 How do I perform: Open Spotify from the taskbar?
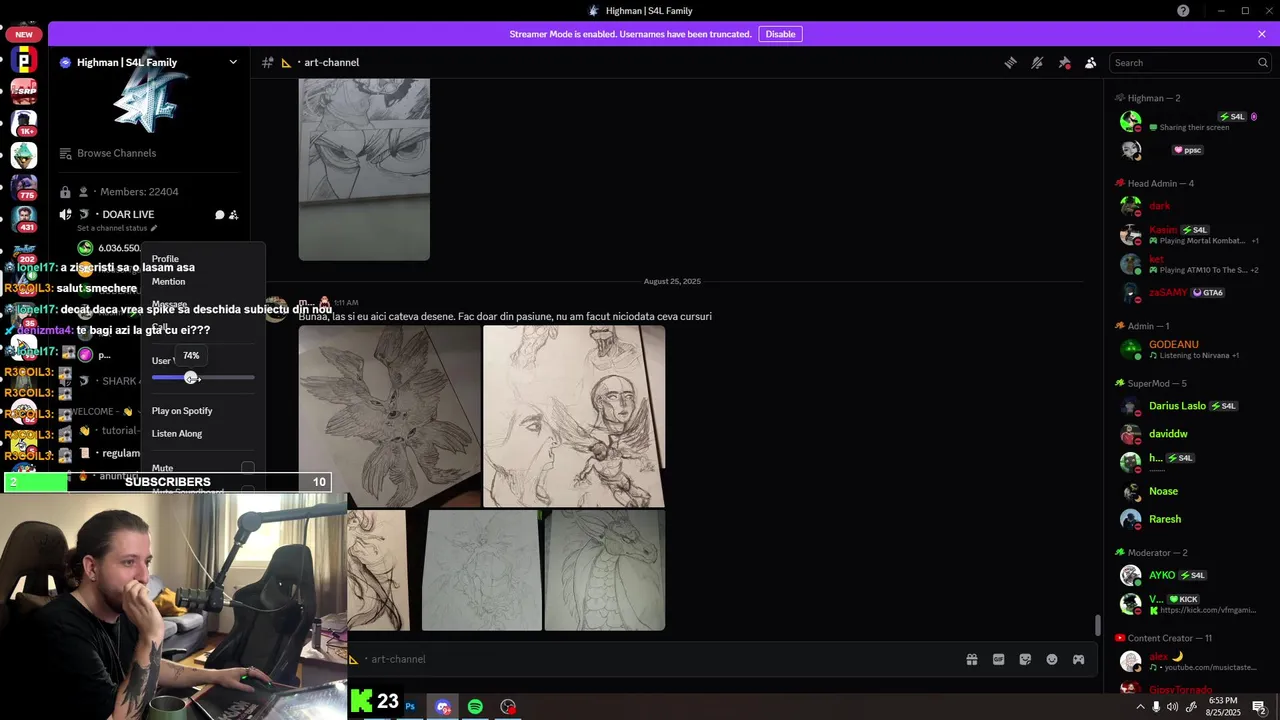pos(475,706)
